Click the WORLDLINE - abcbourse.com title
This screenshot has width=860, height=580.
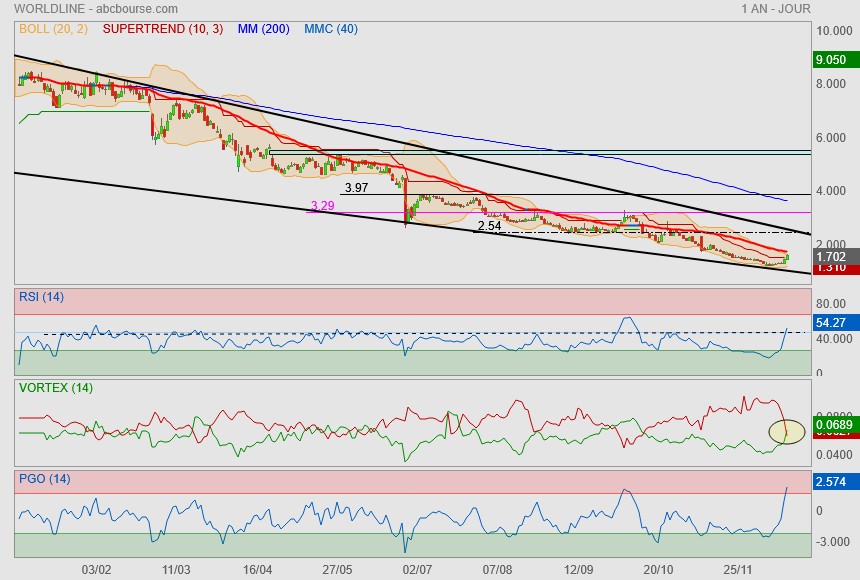[x=74, y=9]
